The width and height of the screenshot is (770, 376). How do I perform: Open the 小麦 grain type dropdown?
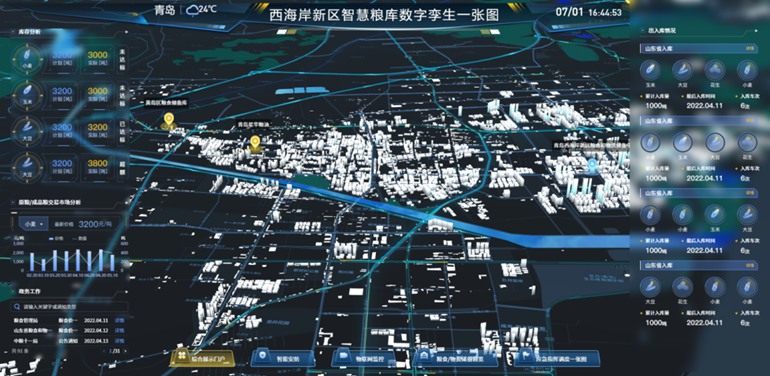click(x=34, y=224)
